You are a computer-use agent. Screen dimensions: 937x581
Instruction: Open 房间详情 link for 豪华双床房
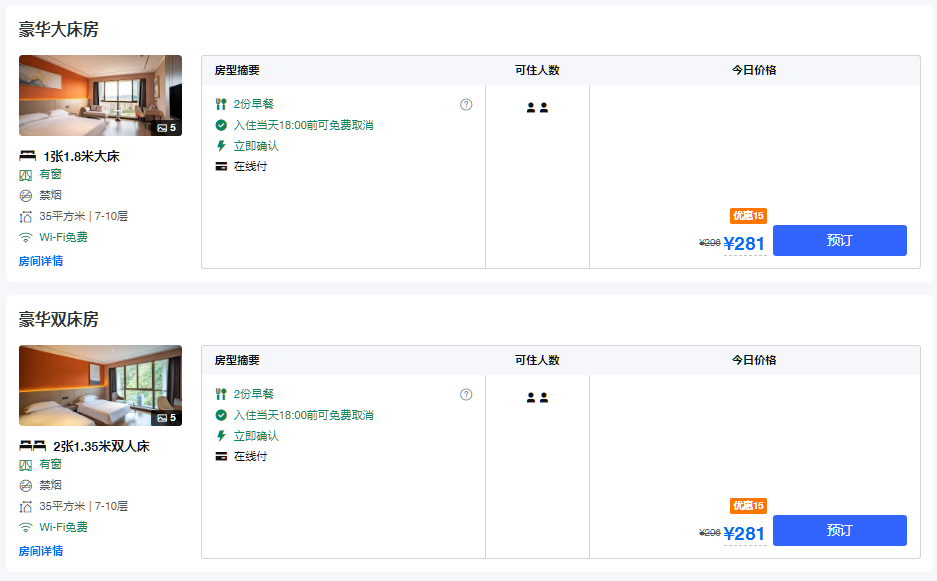point(41,551)
